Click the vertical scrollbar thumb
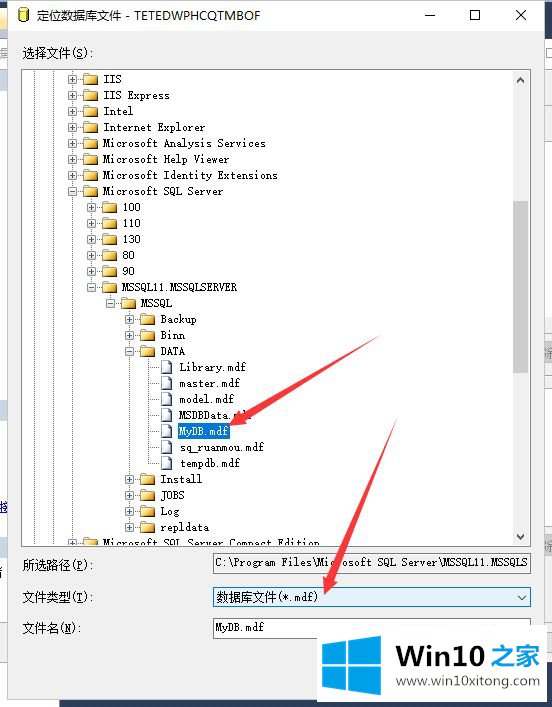552x707 pixels. click(x=520, y=286)
